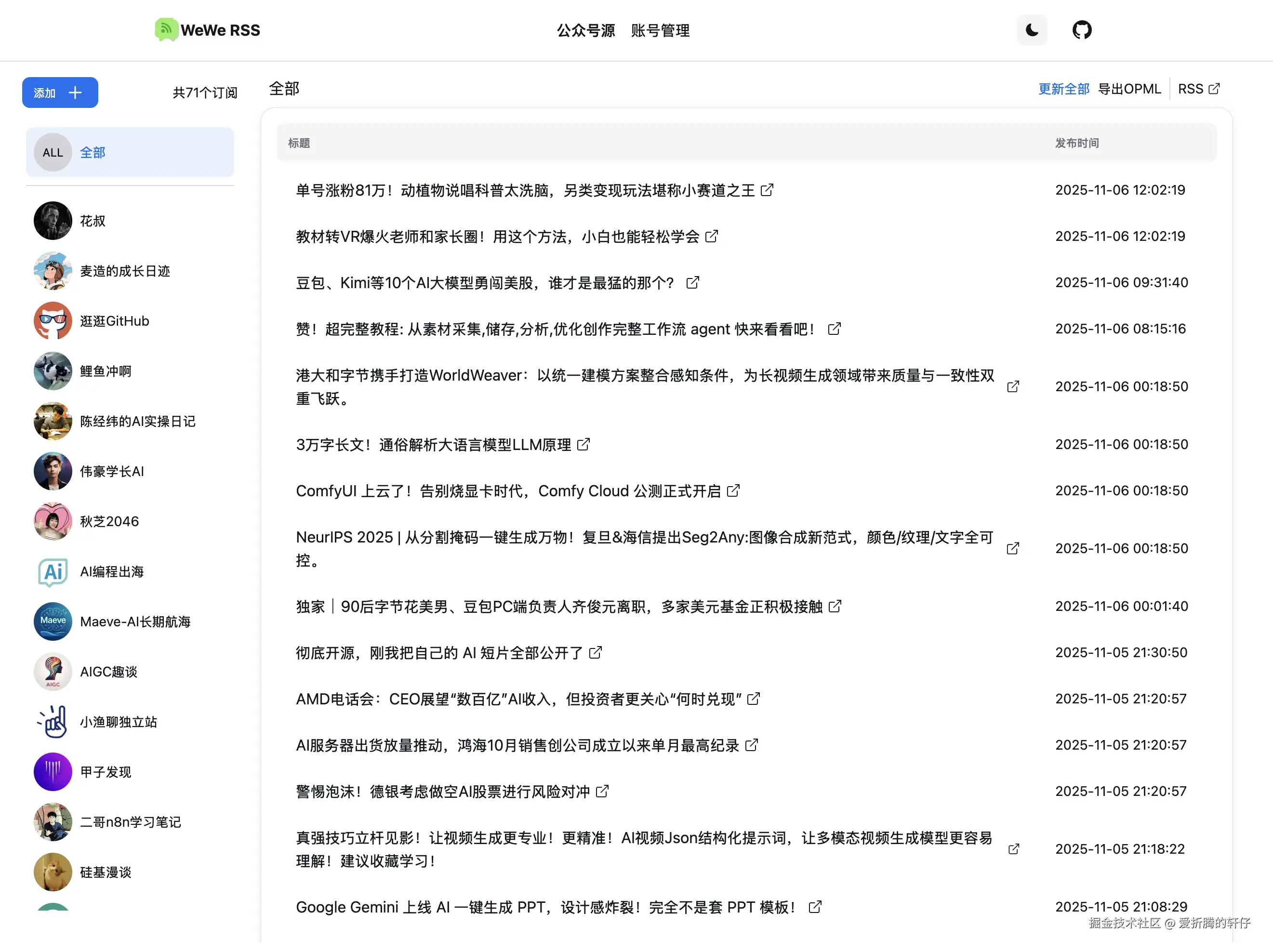
Task: Open the 硅基漫谈 subscription in the sidebar
Action: pos(106,872)
